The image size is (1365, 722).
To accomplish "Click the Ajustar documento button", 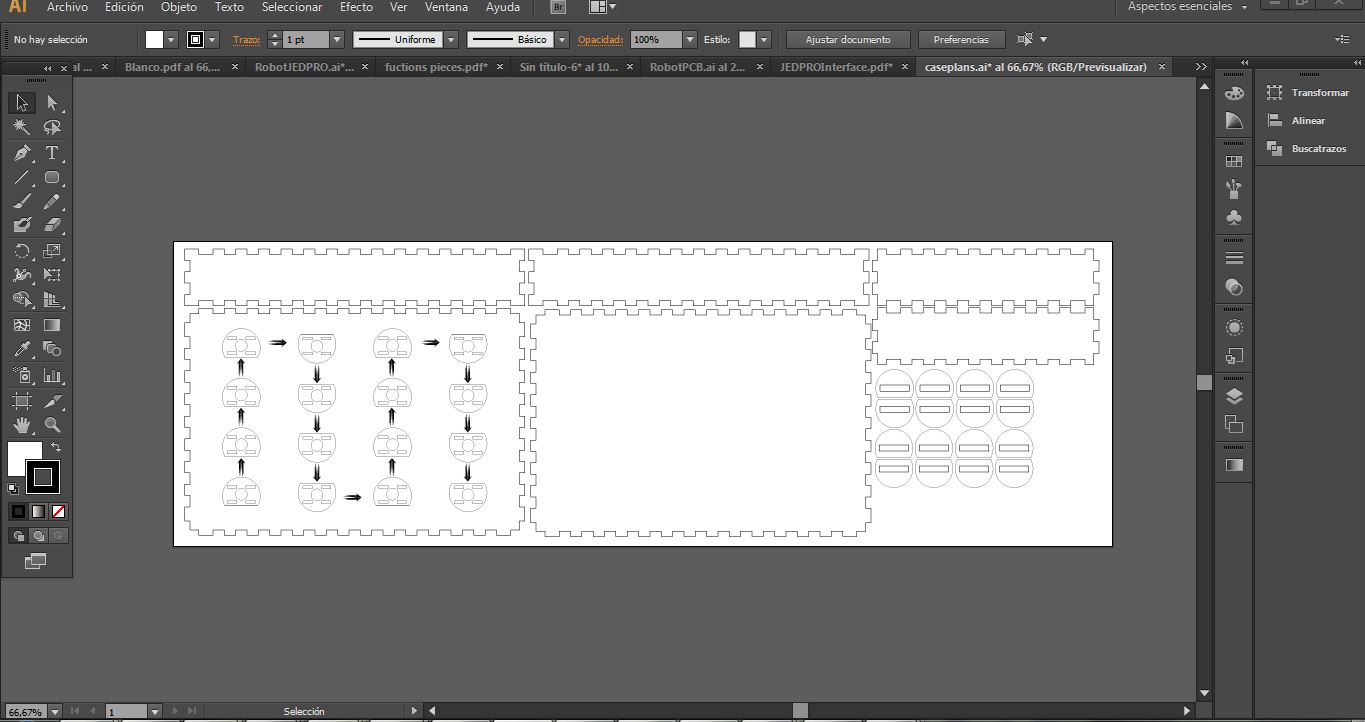I will point(848,40).
